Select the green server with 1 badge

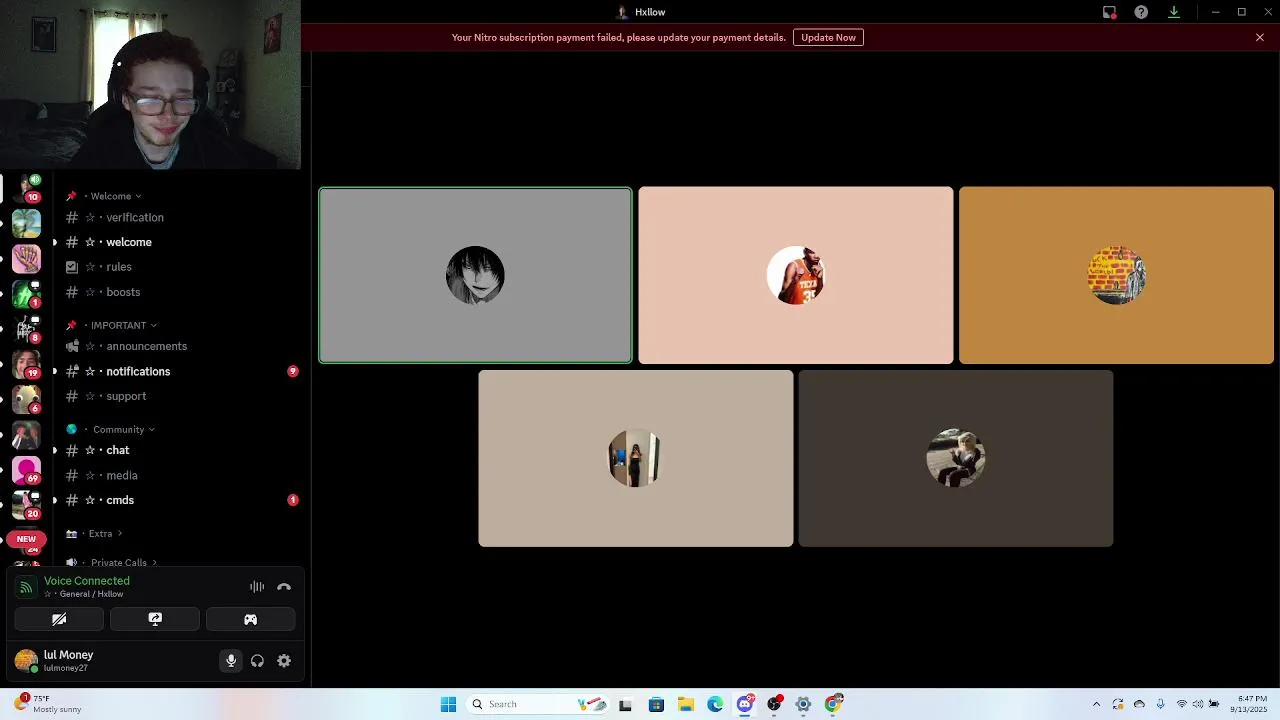[26, 294]
